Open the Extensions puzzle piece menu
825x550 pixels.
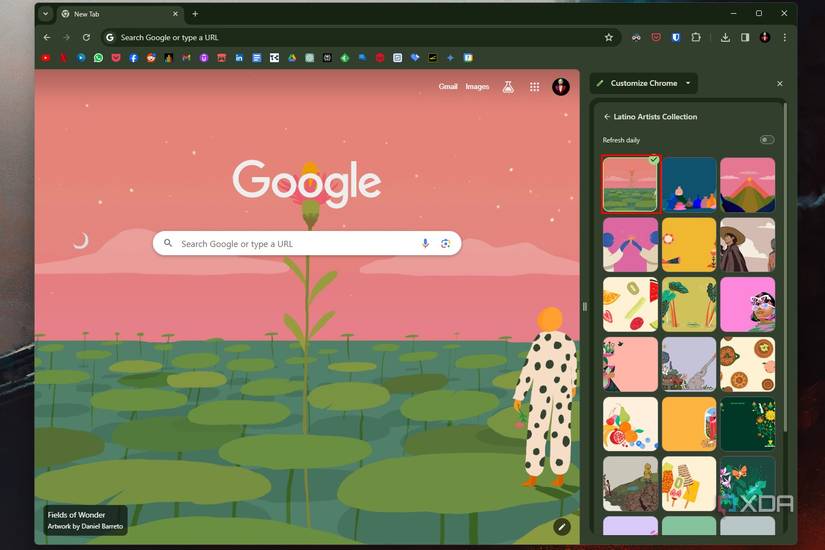[x=696, y=37]
